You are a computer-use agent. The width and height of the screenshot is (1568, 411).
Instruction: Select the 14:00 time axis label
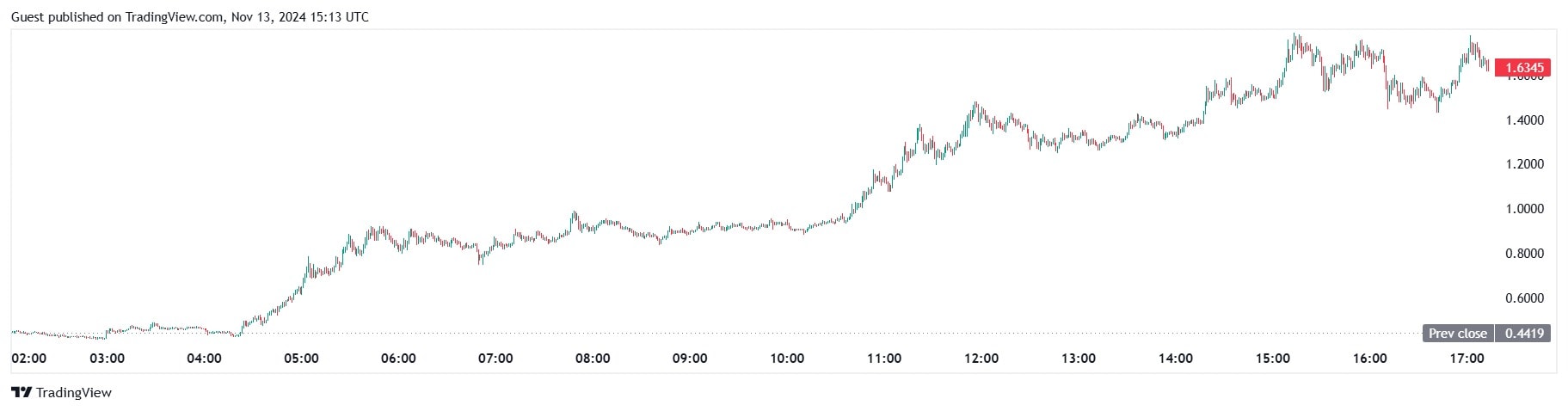tap(1176, 359)
